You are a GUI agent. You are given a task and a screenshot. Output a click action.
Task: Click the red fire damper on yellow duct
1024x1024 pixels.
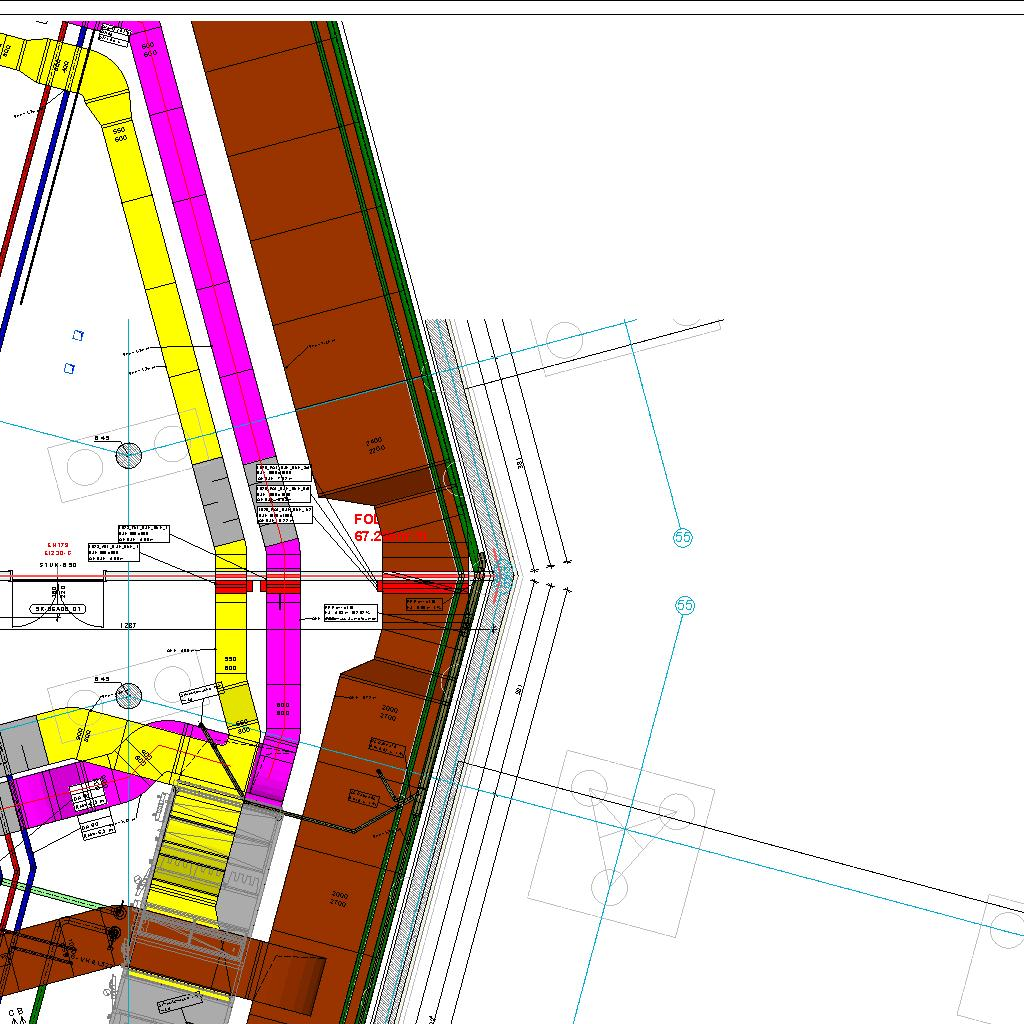click(x=231, y=585)
